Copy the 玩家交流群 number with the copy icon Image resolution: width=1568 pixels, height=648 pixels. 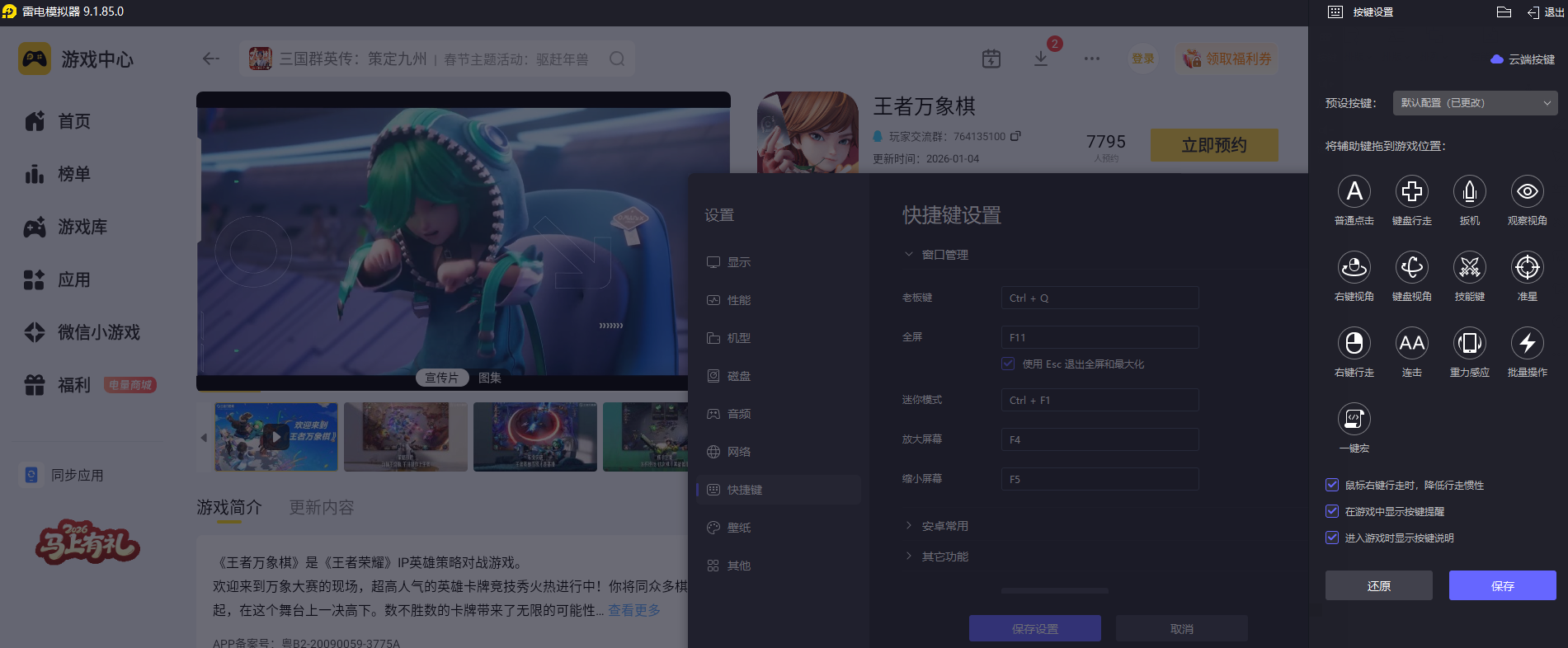[1015, 136]
